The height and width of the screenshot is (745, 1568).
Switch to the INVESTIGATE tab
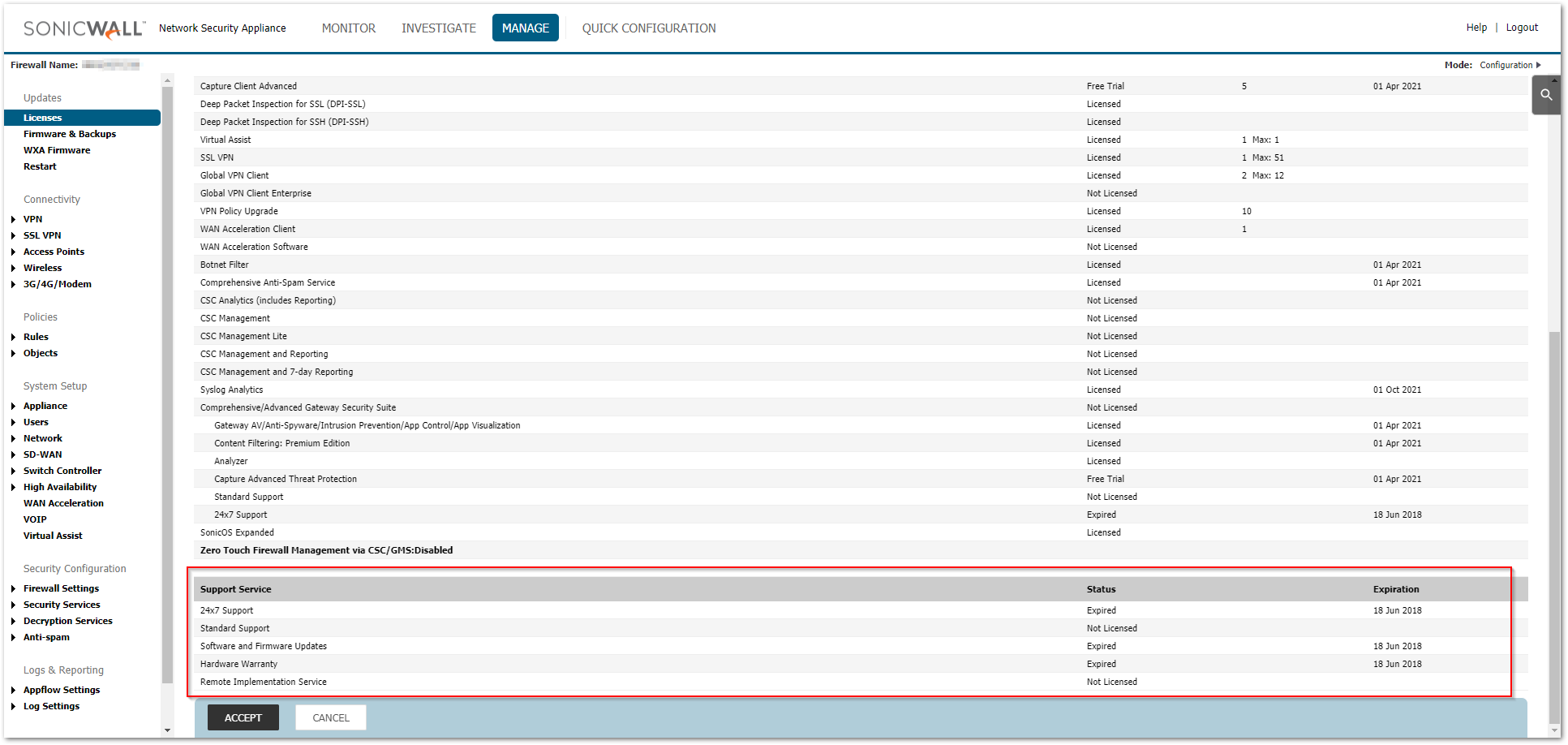(x=438, y=28)
